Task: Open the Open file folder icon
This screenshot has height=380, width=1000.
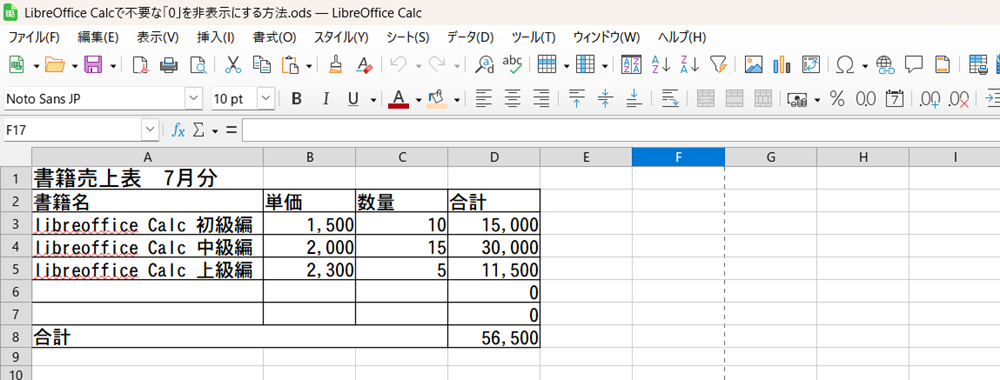Action: (x=55, y=64)
